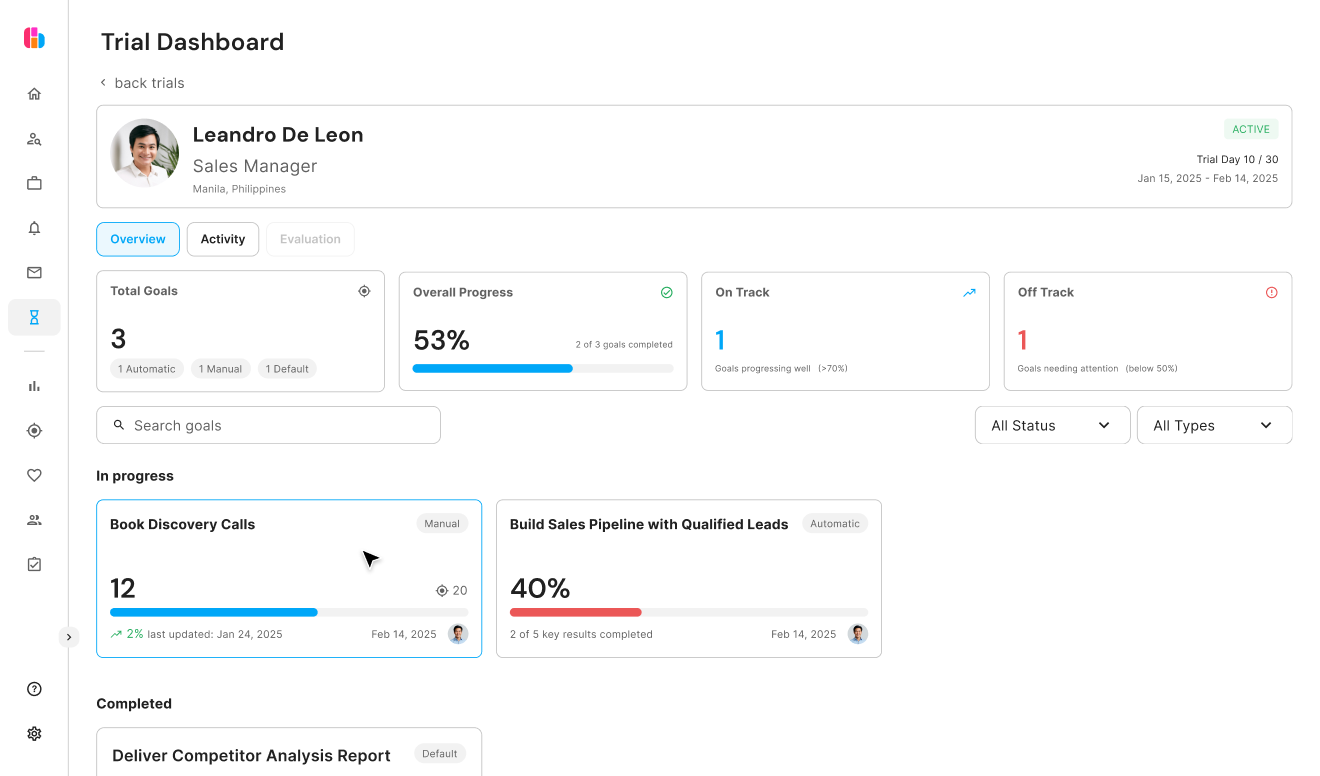This screenshot has width=1320, height=776.
Task: Open the bar chart analytics icon
Action: point(34,386)
